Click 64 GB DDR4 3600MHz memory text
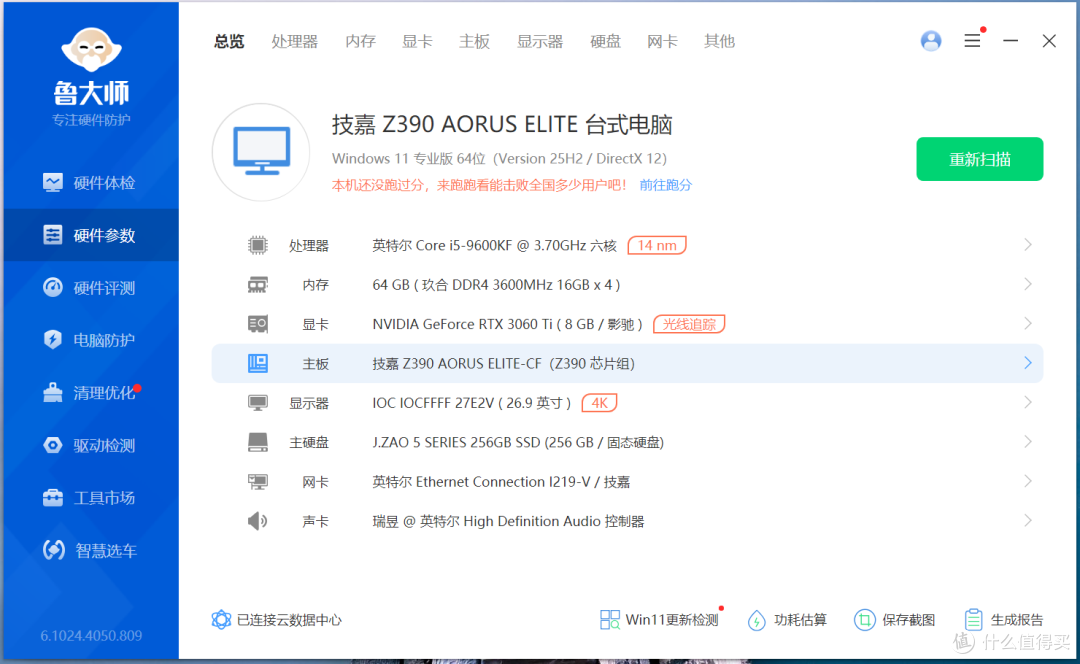Image resolution: width=1080 pixels, height=664 pixels. 496,284
